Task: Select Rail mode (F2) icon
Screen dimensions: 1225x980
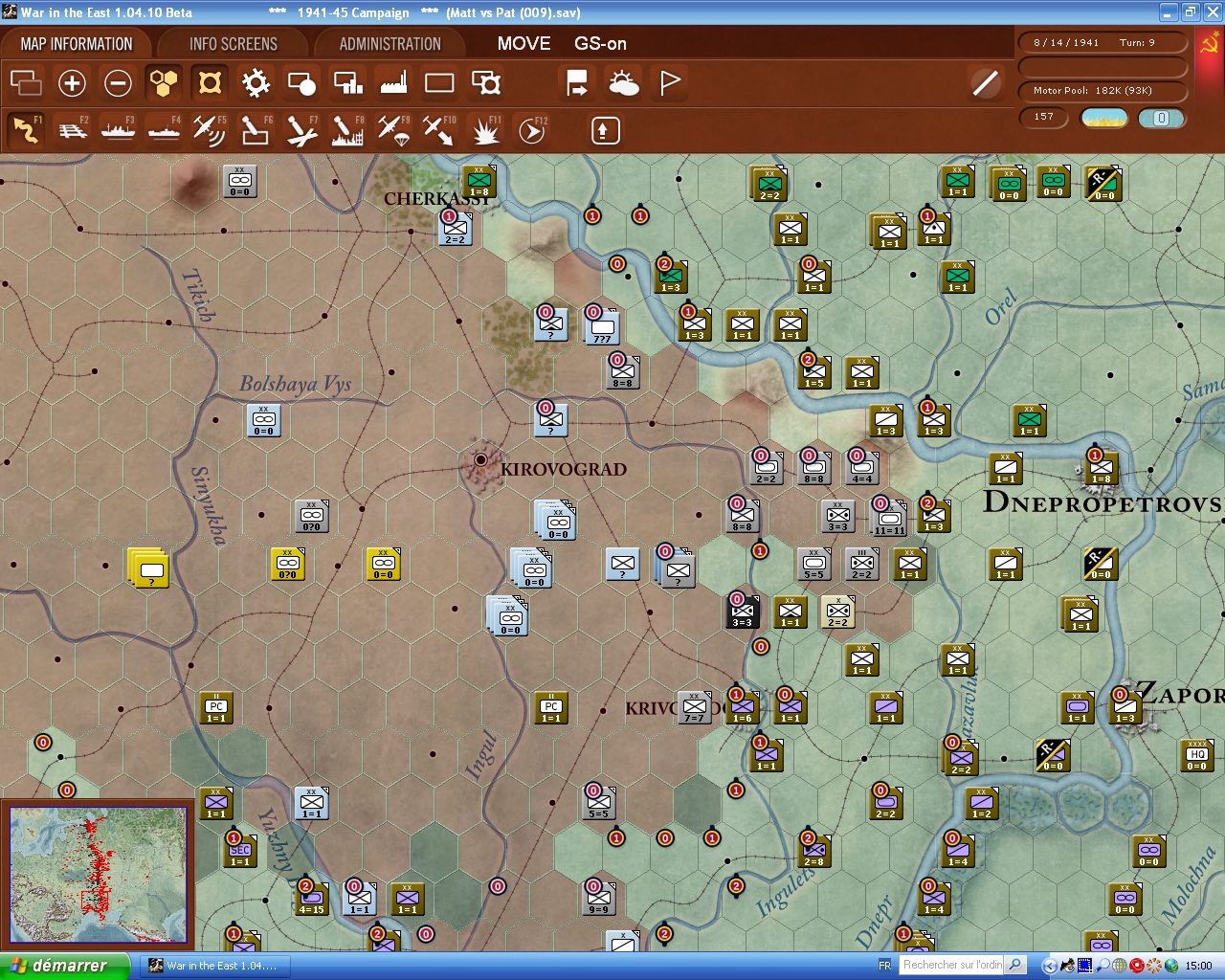Action: [x=72, y=130]
